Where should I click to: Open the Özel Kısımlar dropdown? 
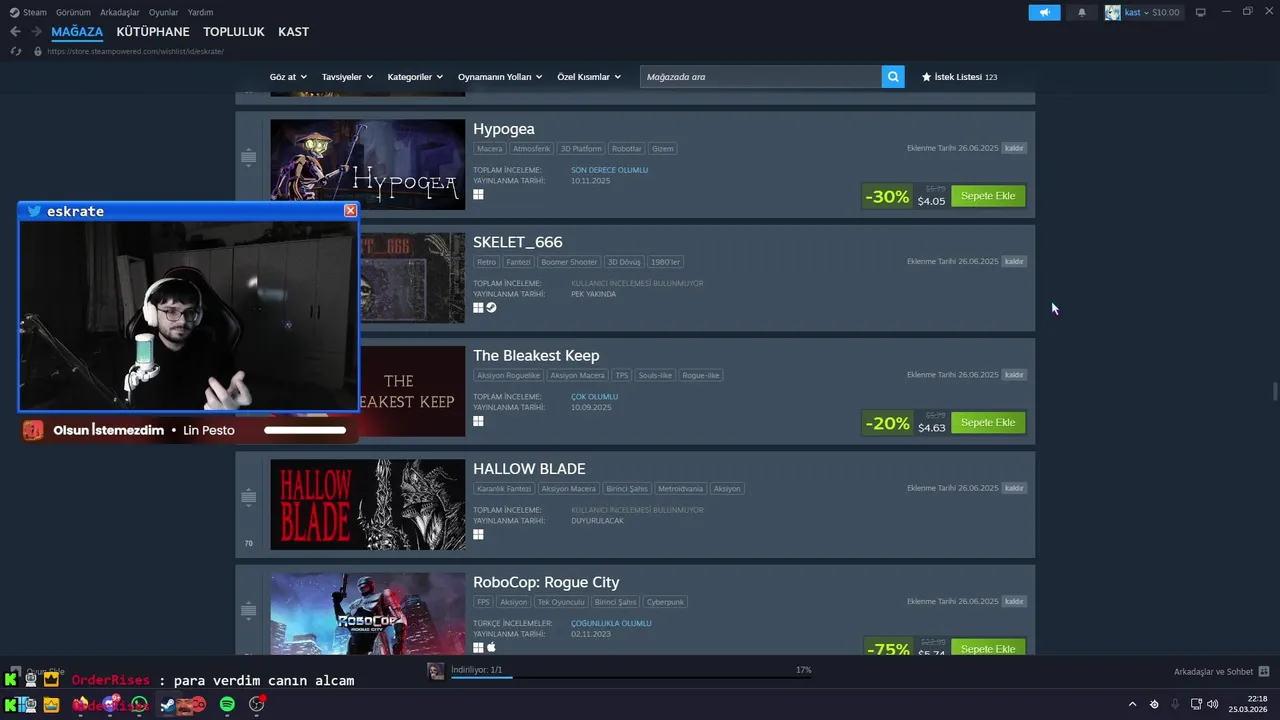click(x=589, y=77)
